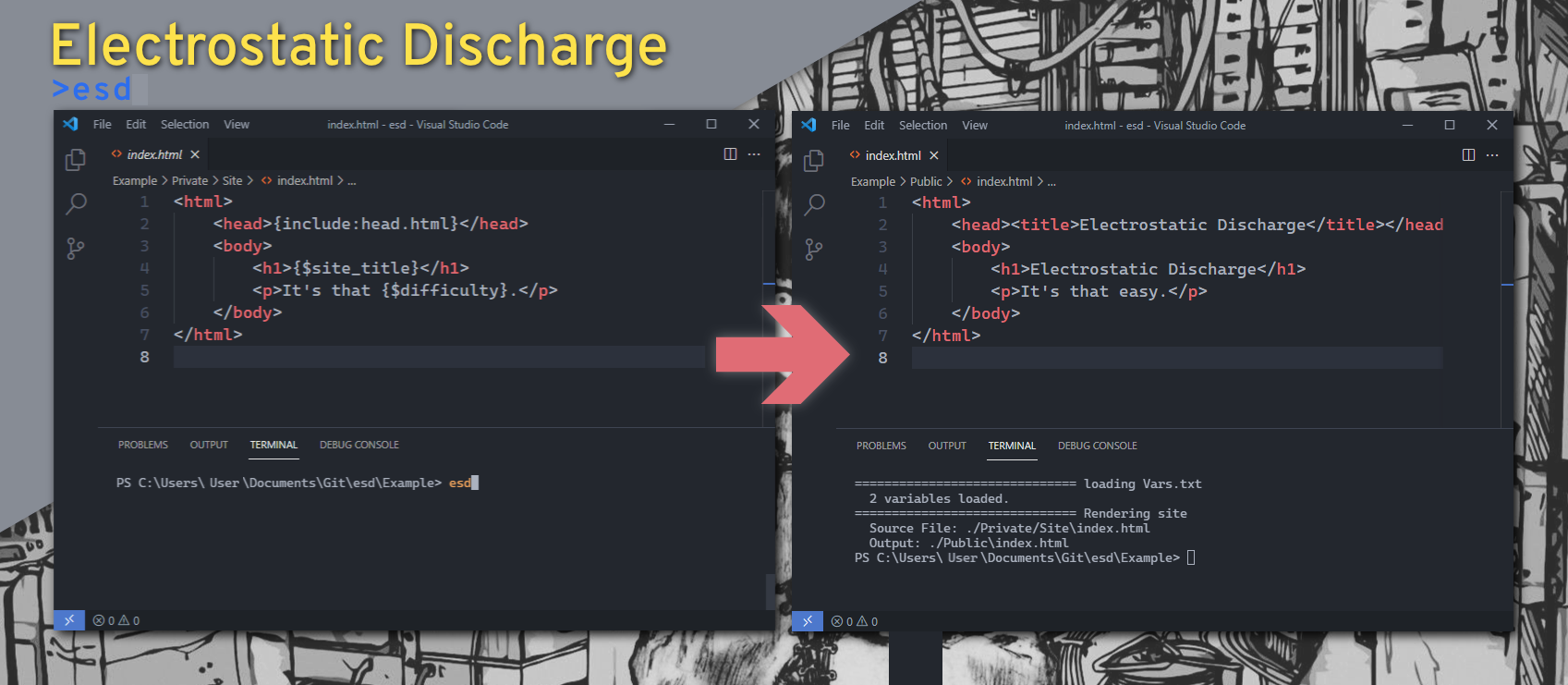Select TERMINAL panel tab in left window
1568x685 pixels.
(x=273, y=445)
